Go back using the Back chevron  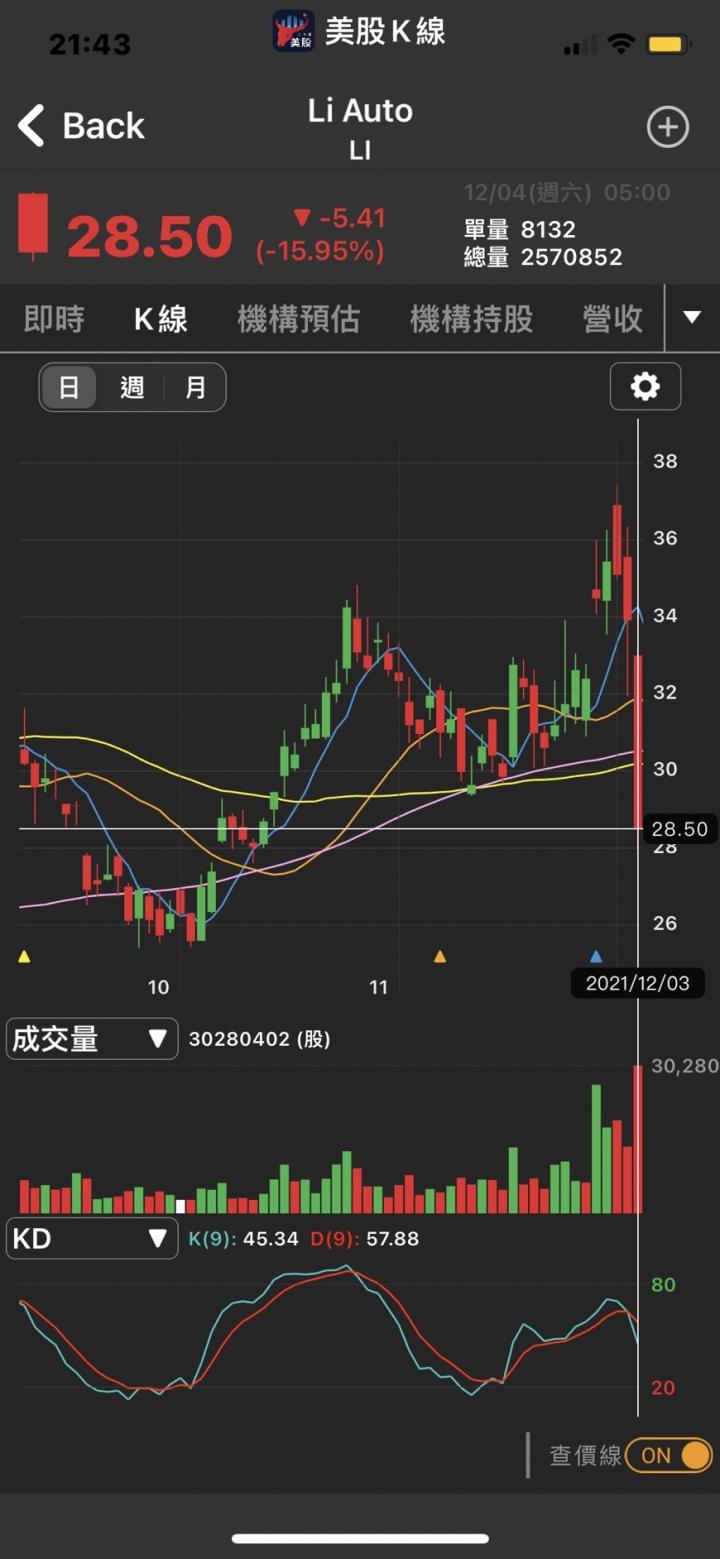pyautogui.click(x=31, y=127)
